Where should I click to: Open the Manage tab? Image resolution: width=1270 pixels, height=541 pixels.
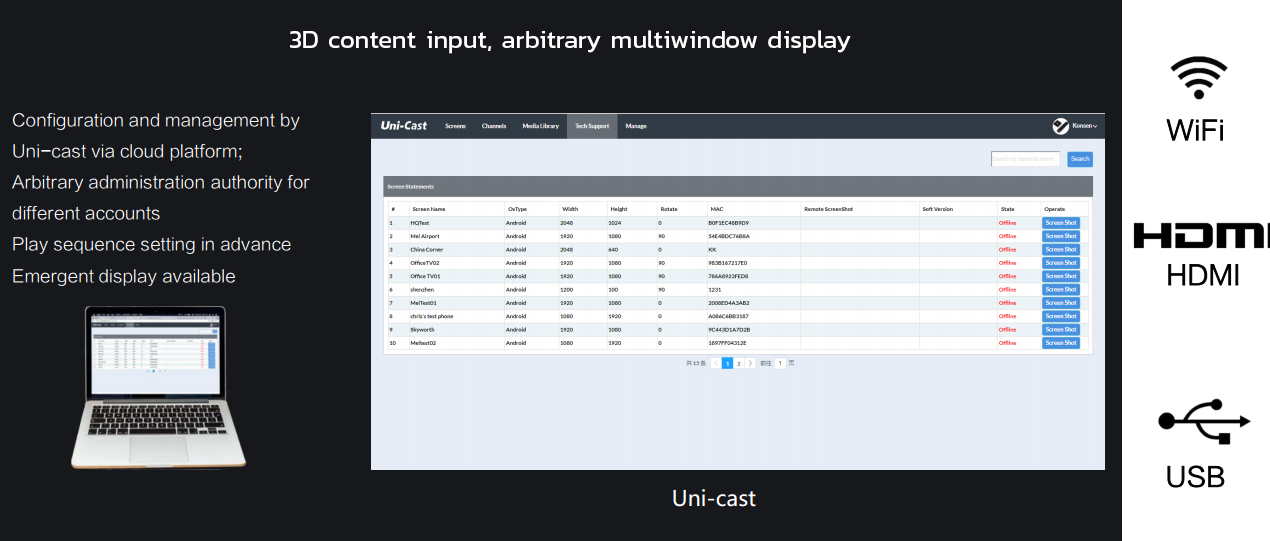pyautogui.click(x=636, y=126)
